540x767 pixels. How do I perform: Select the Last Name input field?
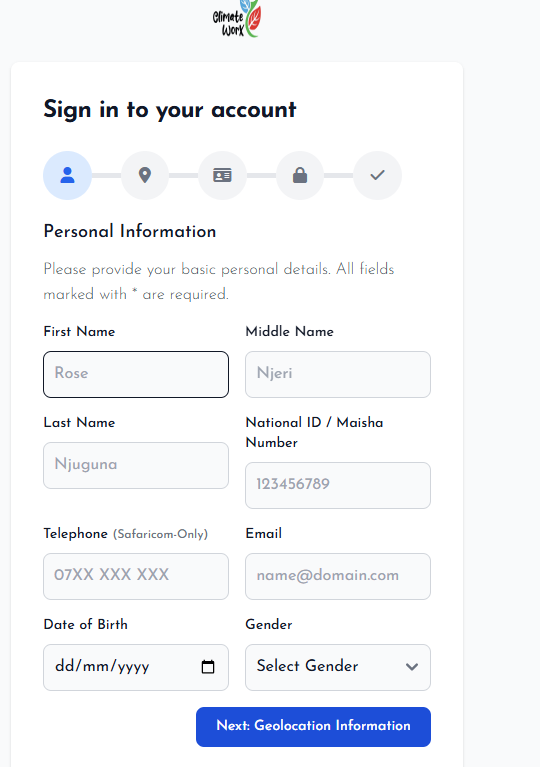point(136,465)
